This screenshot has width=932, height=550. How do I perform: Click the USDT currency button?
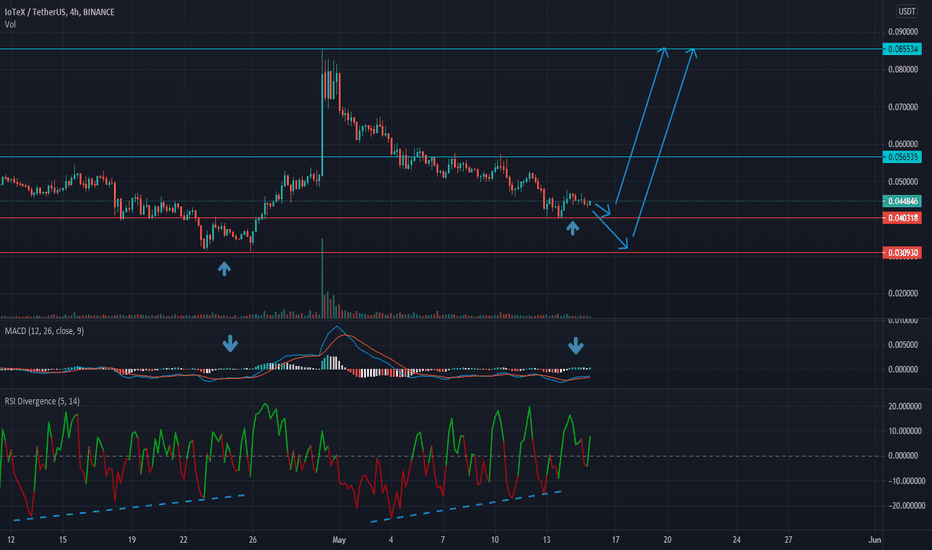tap(906, 11)
